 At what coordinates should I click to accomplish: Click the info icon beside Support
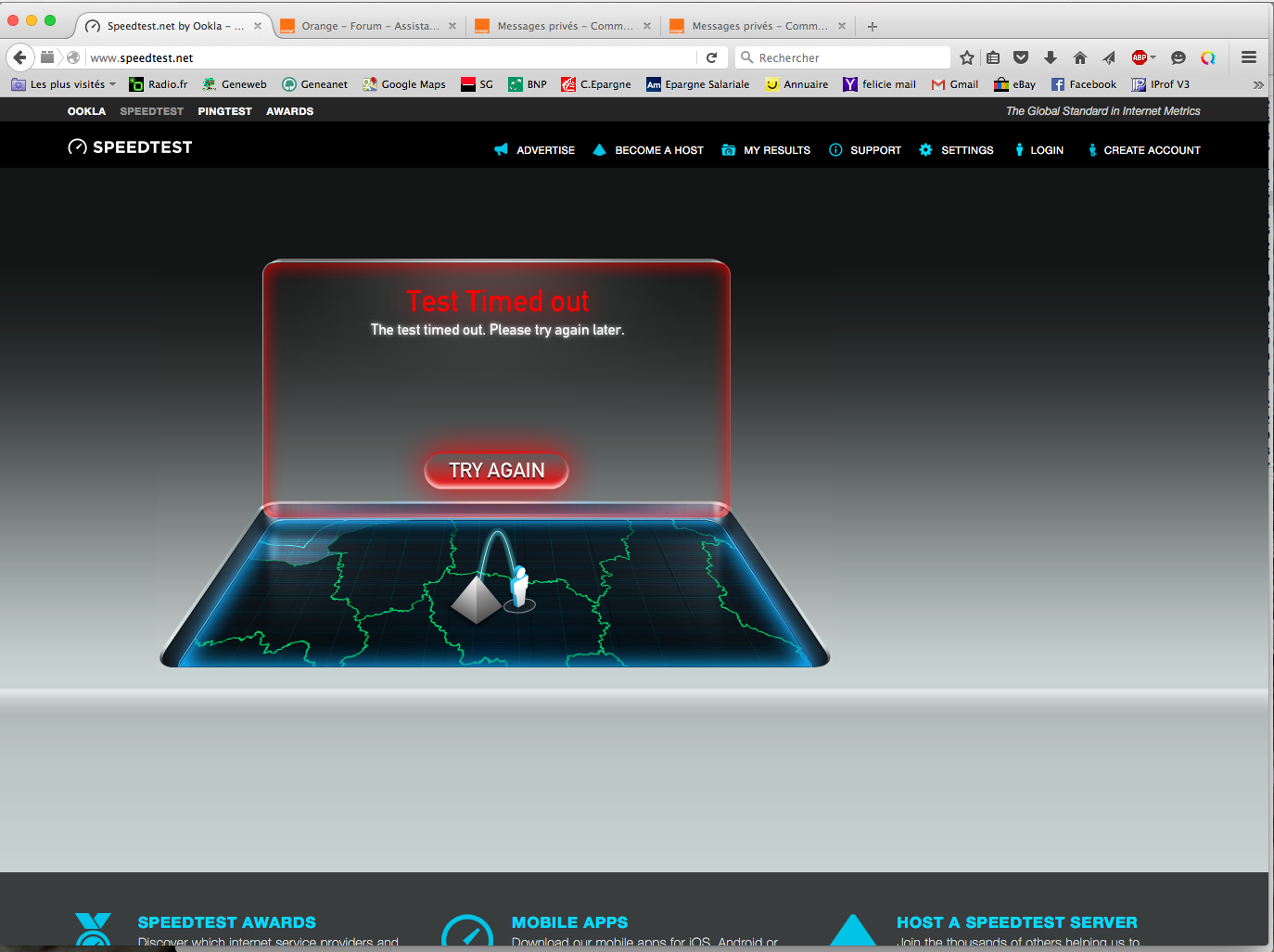click(x=835, y=149)
